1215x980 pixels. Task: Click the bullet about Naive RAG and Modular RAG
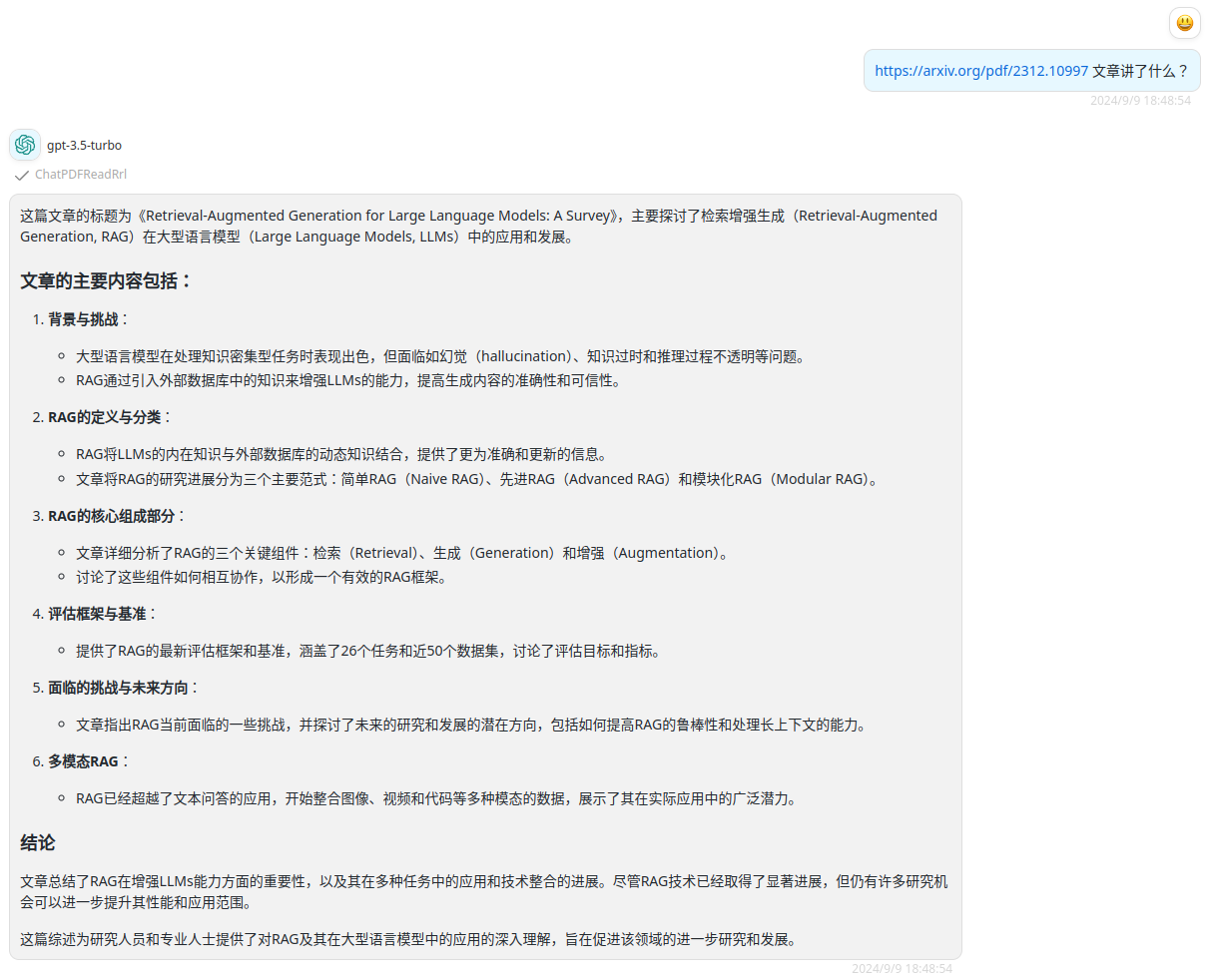[479, 479]
